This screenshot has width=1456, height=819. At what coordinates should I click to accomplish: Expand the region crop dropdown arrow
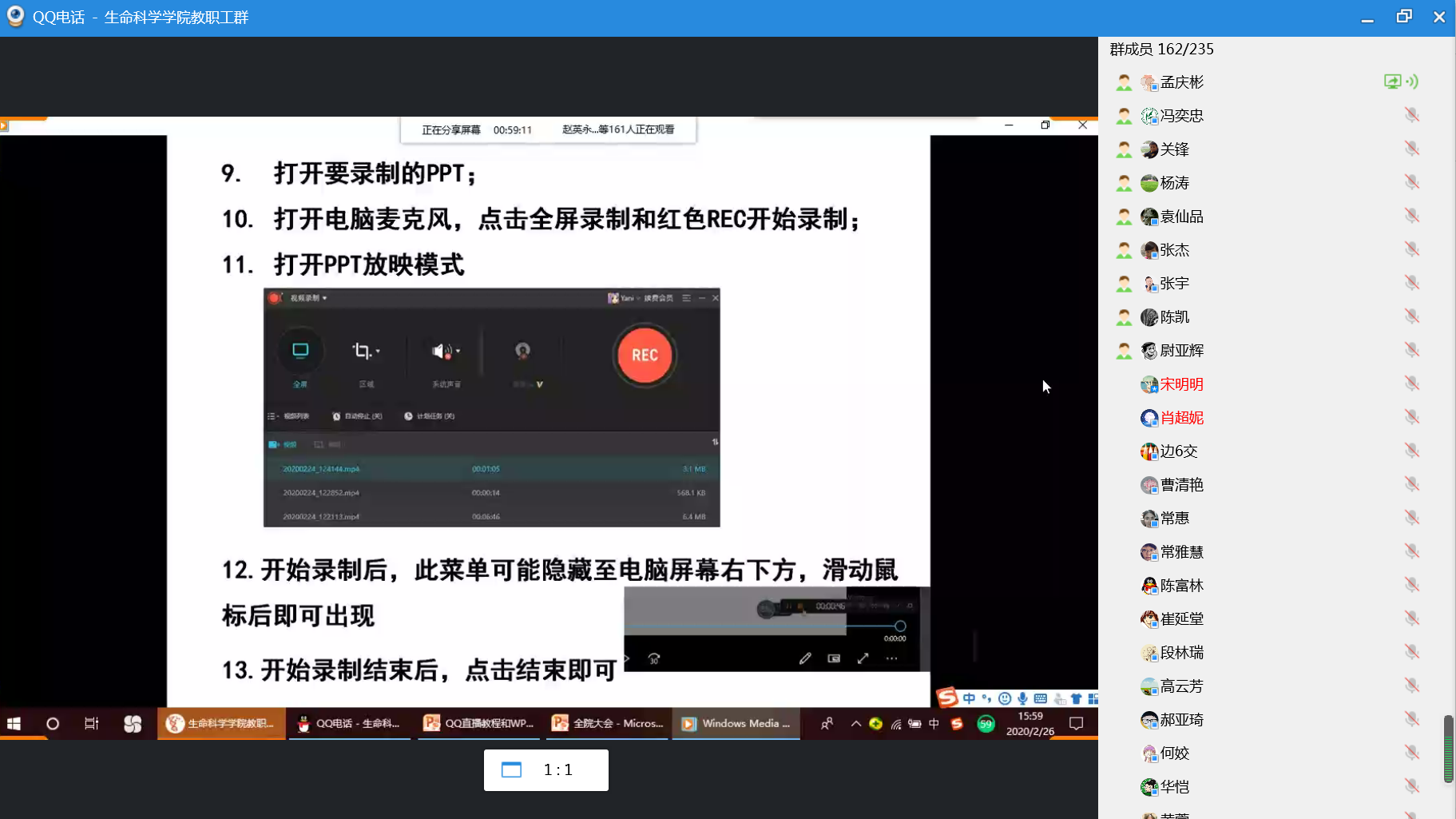pos(378,352)
